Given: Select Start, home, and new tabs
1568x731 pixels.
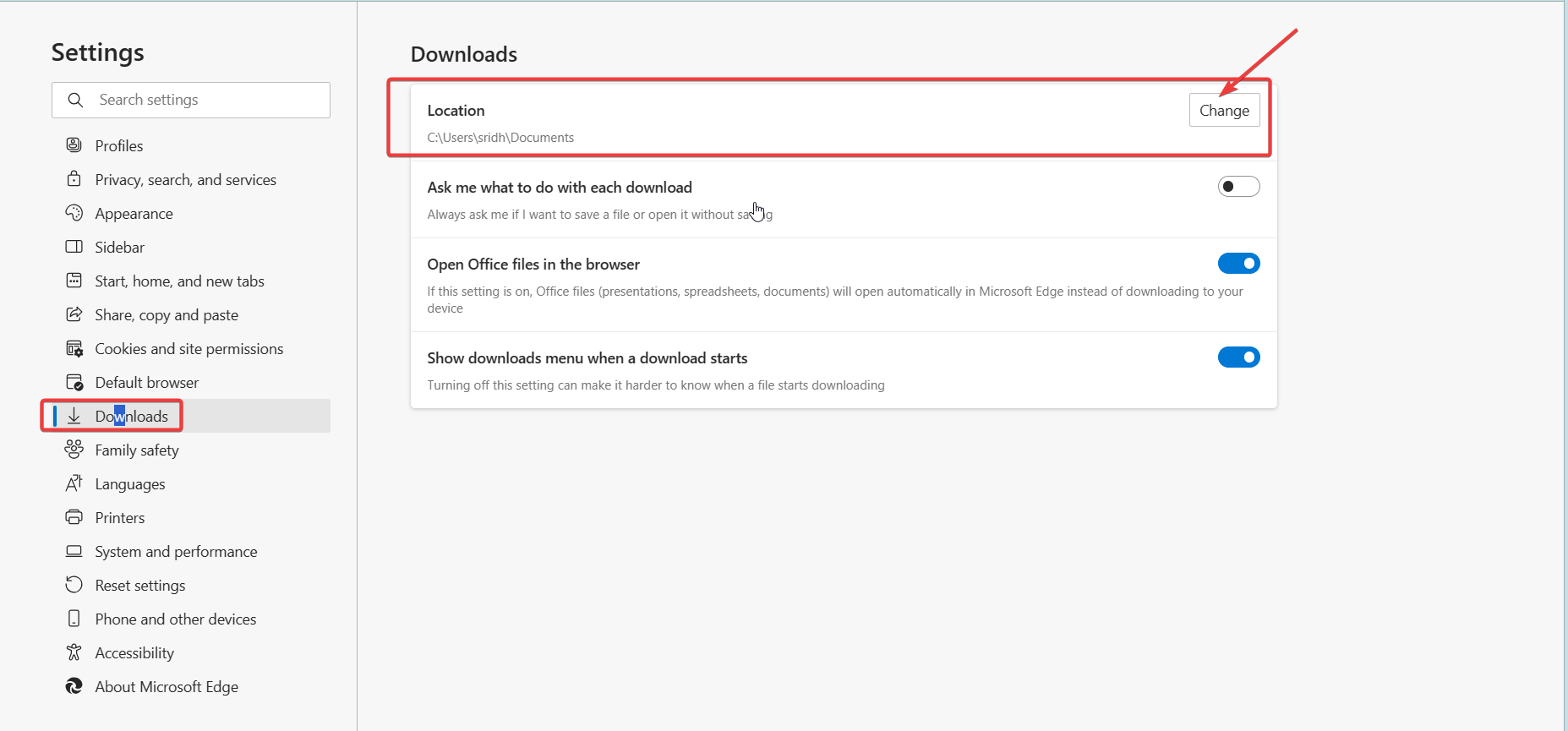Looking at the screenshot, I should click(179, 281).
